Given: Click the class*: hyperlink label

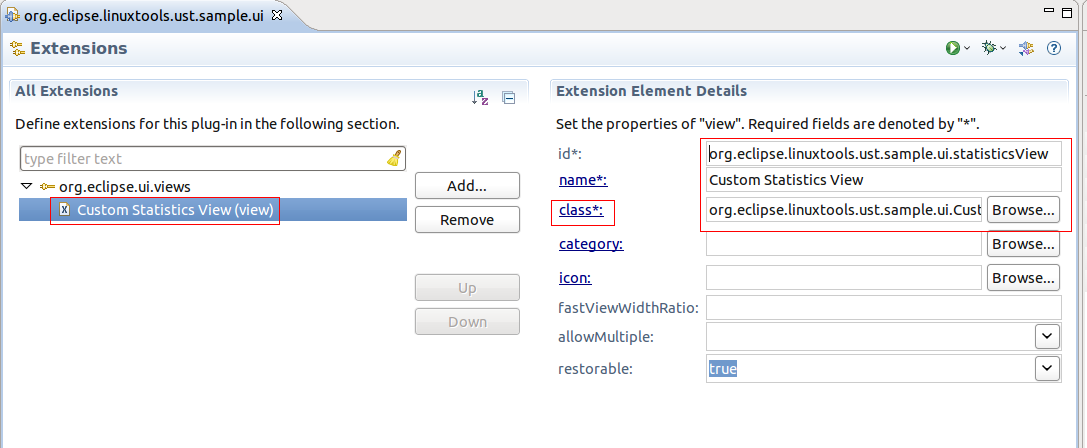Looking at the screenshot, I should (x=581, y=211).
